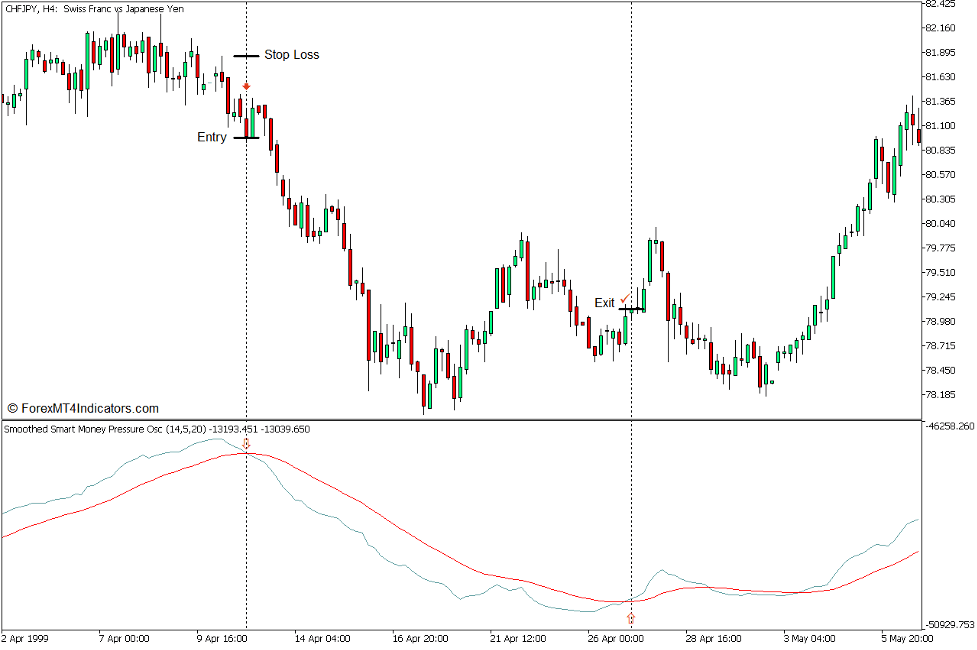Click the 2 Apr 1999 date label
This screenshot has width=977, height=650.
[25, 637]
